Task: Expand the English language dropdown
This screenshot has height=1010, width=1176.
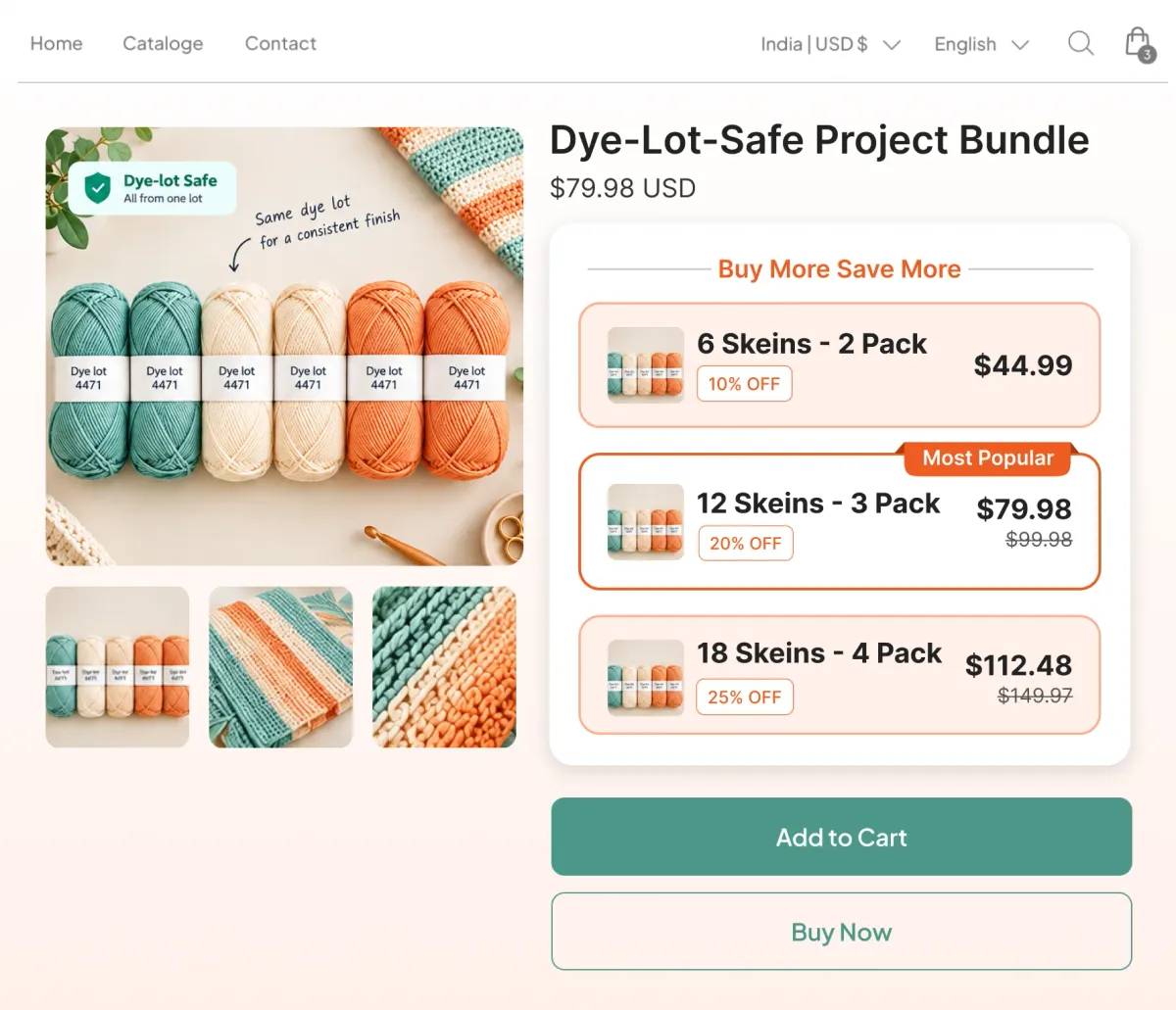Action: pyautogui.click(x=981, y=44)
